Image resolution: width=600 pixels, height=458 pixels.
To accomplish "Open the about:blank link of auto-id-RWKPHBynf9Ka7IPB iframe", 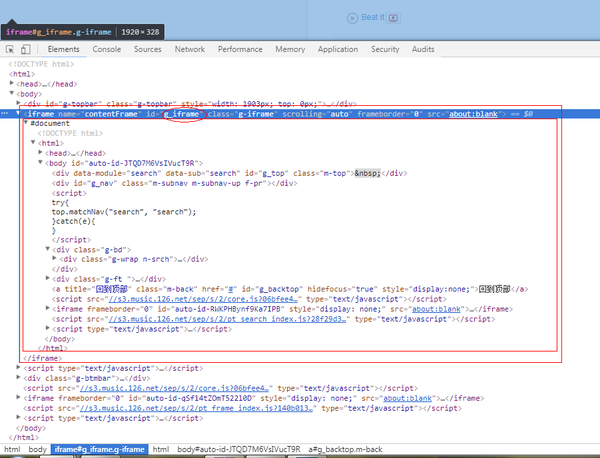I will [x=436, y=309].
